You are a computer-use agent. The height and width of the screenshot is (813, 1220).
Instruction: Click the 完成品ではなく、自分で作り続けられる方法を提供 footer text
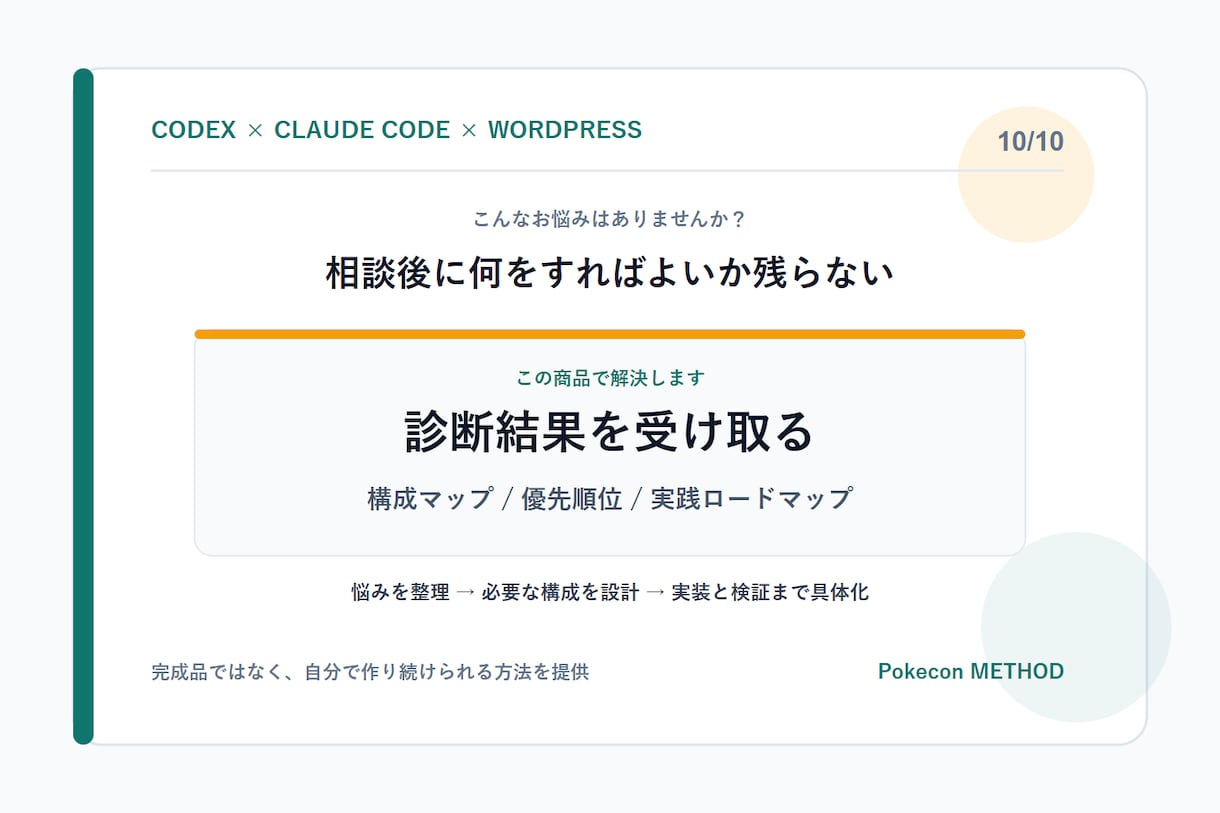coord(370,672)
